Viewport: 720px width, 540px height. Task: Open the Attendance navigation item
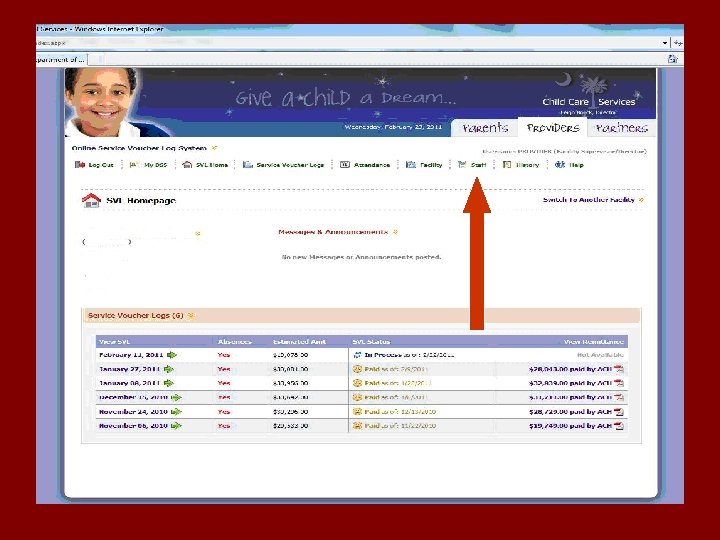pyautogui.click(x=365, y=165)
